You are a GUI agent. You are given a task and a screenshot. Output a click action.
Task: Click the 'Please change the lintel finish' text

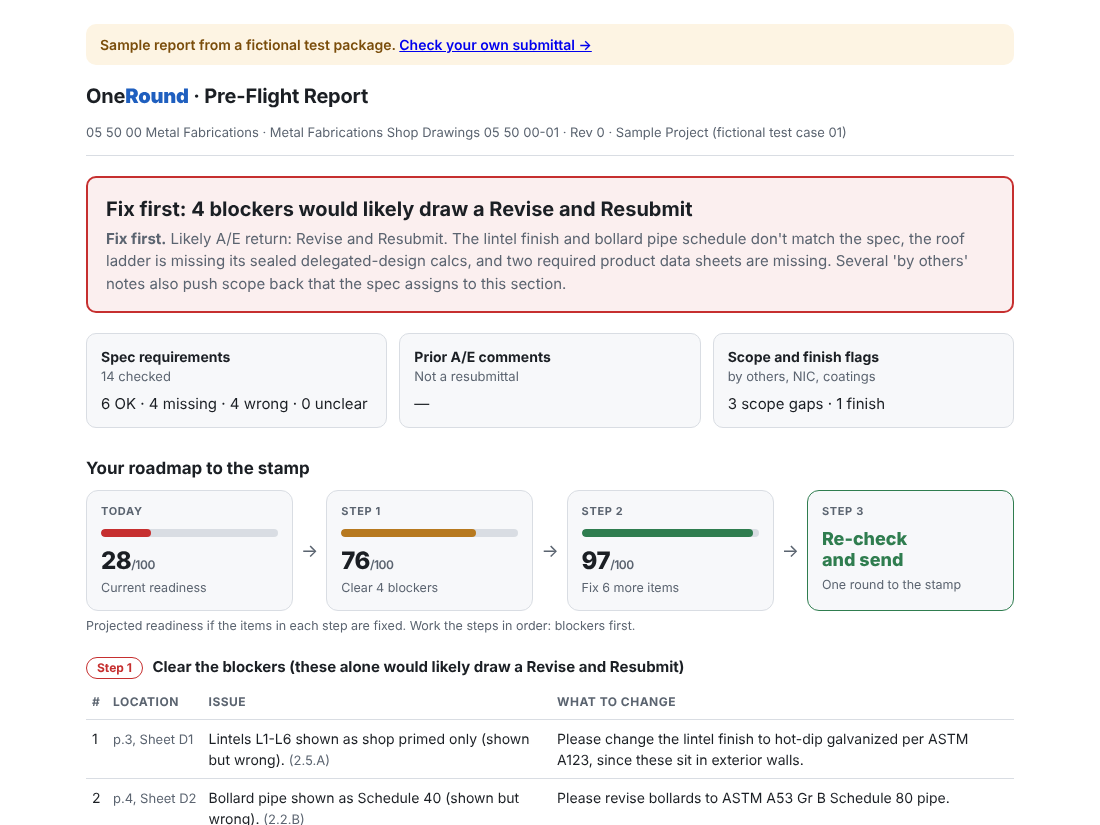coord(763,749)
